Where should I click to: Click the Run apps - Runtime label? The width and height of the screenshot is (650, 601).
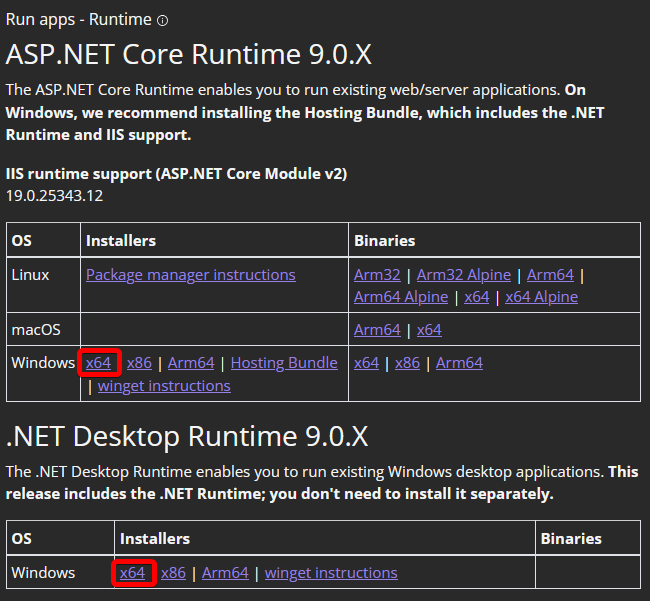(79, 20)
